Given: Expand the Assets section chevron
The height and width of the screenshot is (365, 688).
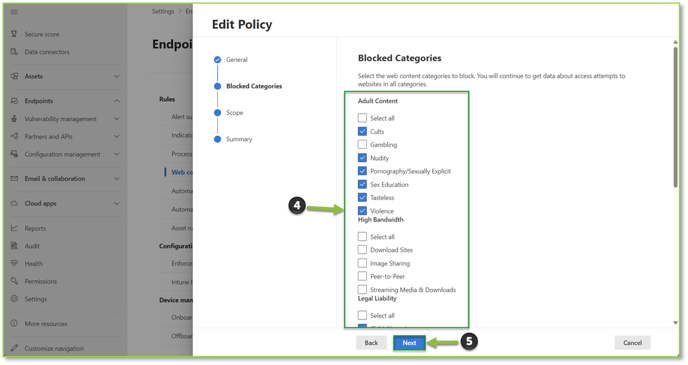Looking at the screenshot, I should coord(117,76).
